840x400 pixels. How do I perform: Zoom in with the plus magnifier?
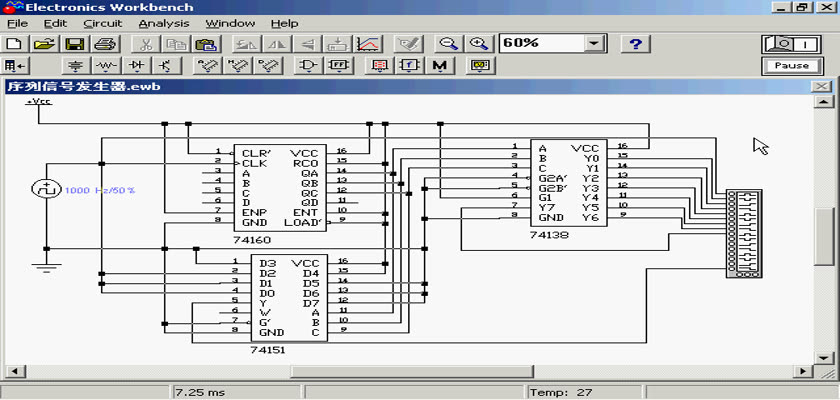[x=478, y=44]
